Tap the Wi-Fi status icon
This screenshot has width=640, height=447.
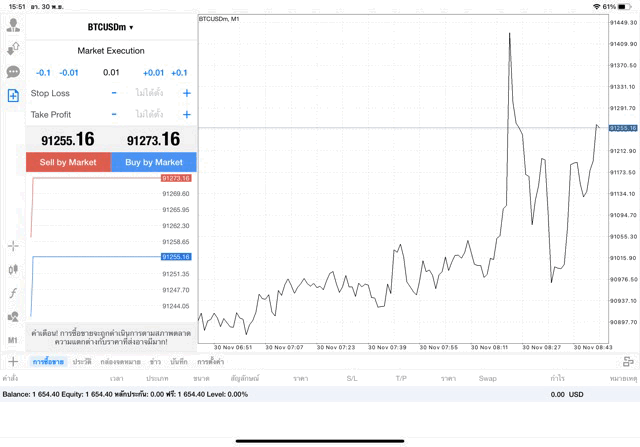(597, 7)
